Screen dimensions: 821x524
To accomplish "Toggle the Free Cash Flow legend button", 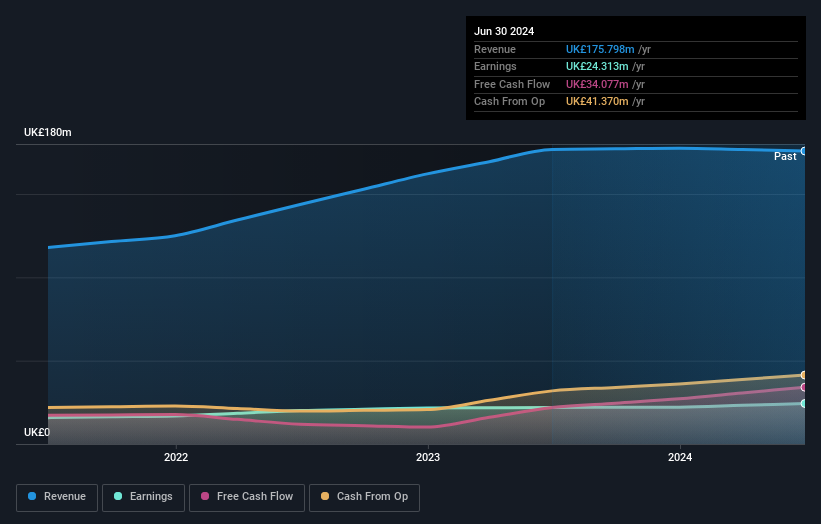I will click(x=247, y=497).
